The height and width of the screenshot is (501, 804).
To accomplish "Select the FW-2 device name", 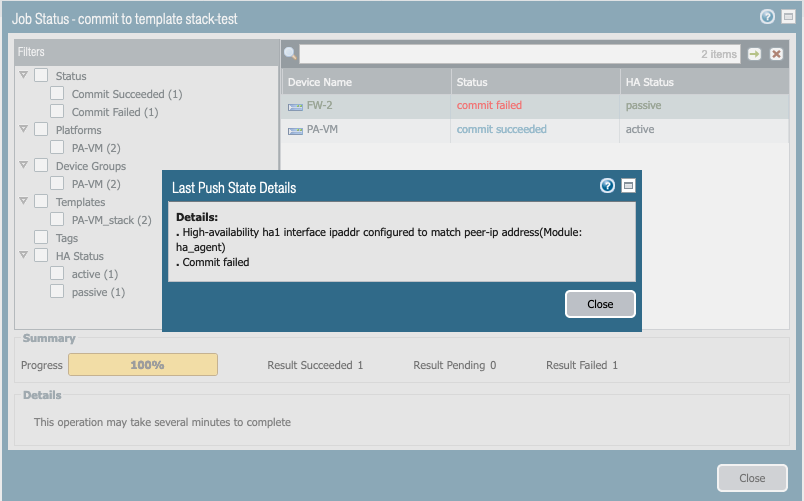I will point(319,105).
